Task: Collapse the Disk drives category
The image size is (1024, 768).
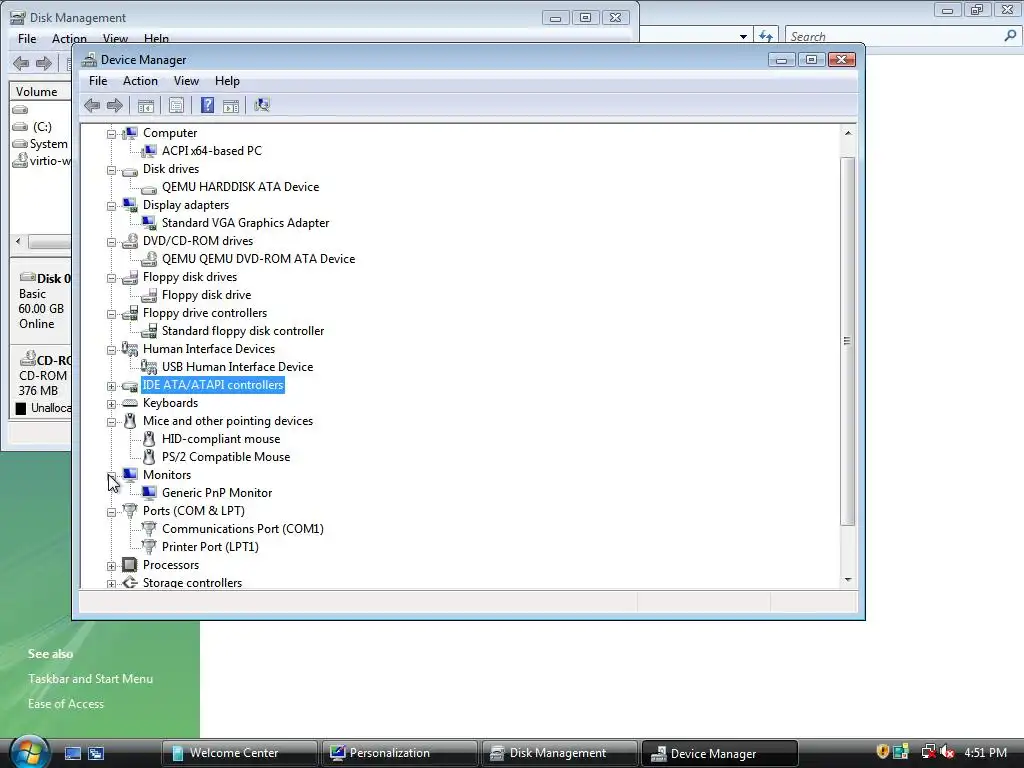Action: click(x=112, y=170)
